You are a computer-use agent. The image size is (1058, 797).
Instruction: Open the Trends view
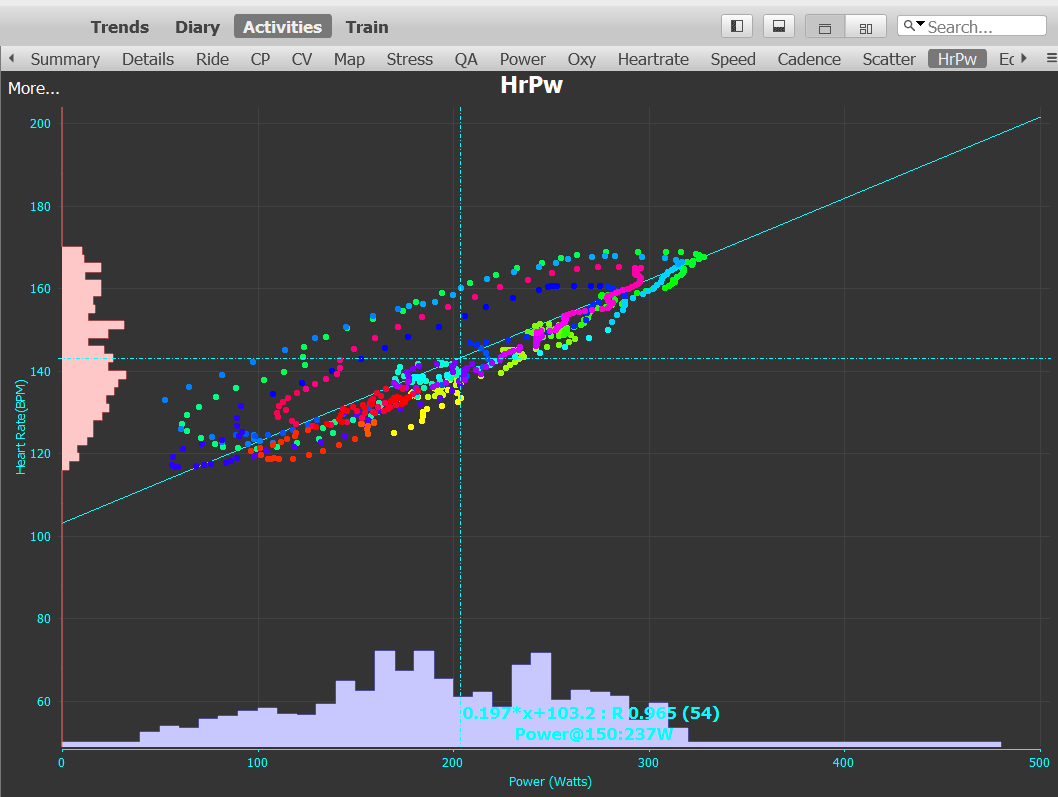tap(120, 27)
